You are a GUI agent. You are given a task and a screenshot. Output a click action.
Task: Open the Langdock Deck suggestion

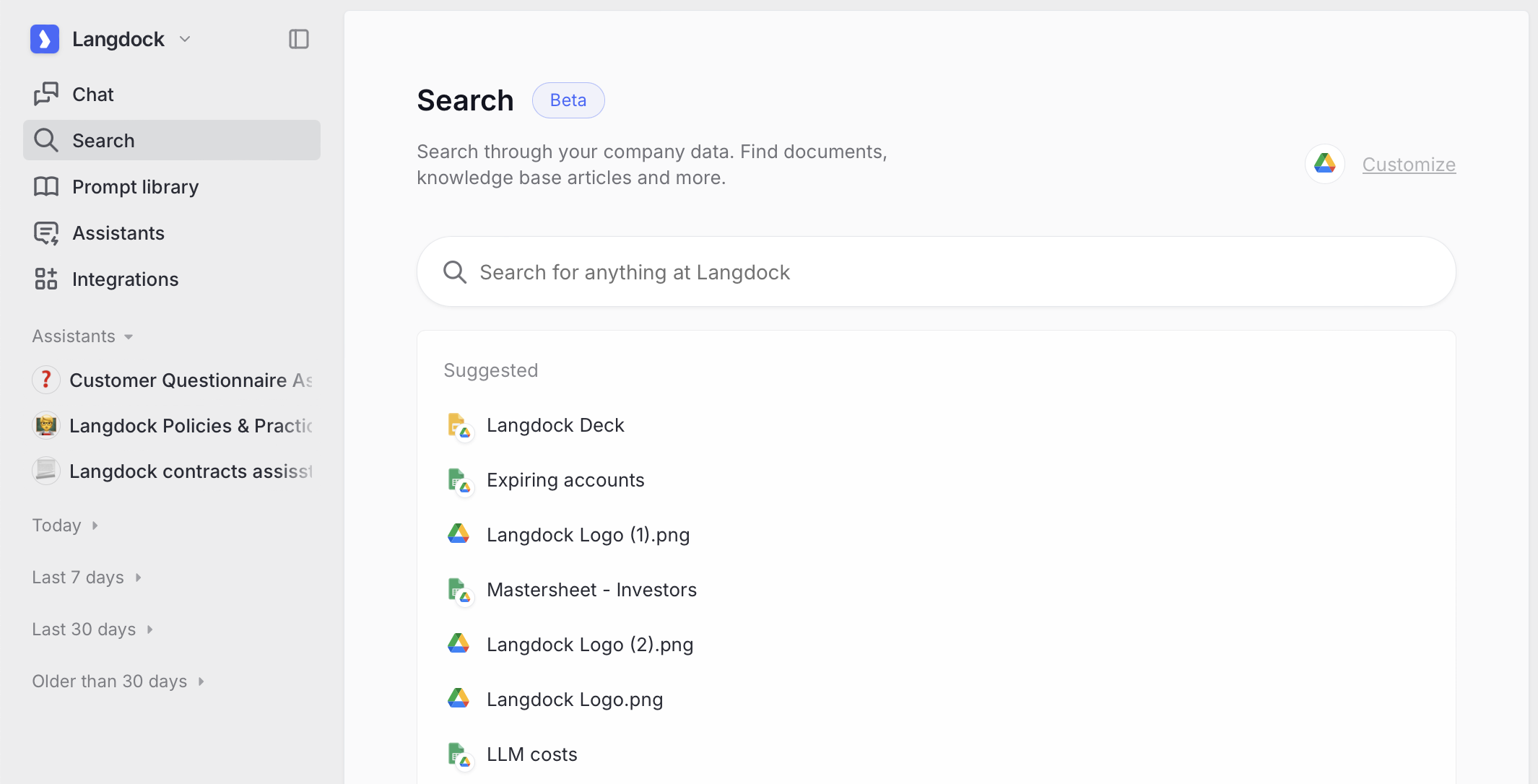point(555,425)
